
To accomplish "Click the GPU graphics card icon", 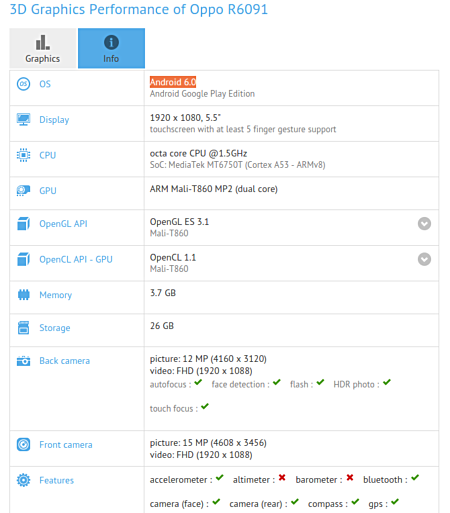I will click(x=23, y=191).
